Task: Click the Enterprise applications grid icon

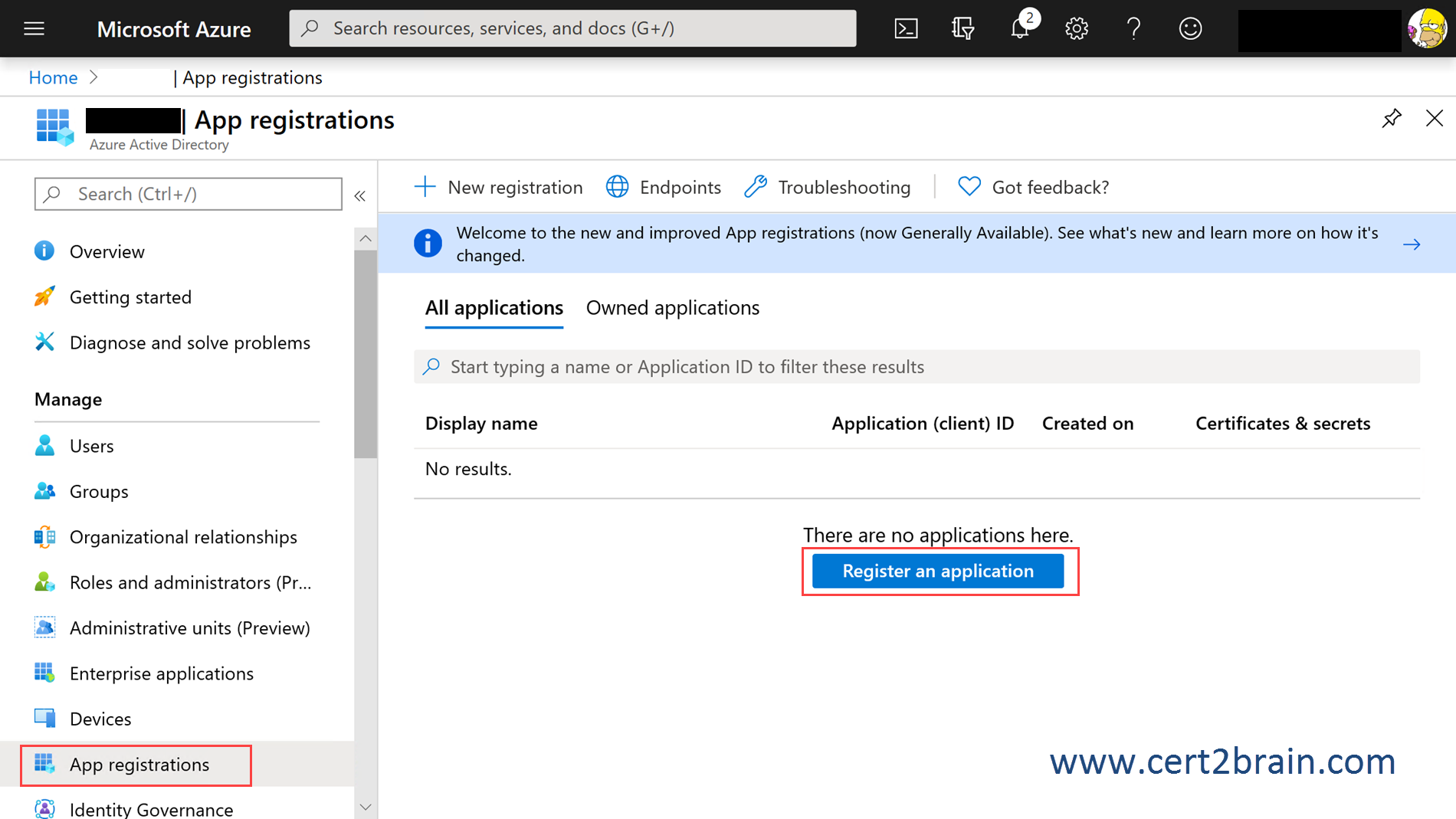Action: 44,673
